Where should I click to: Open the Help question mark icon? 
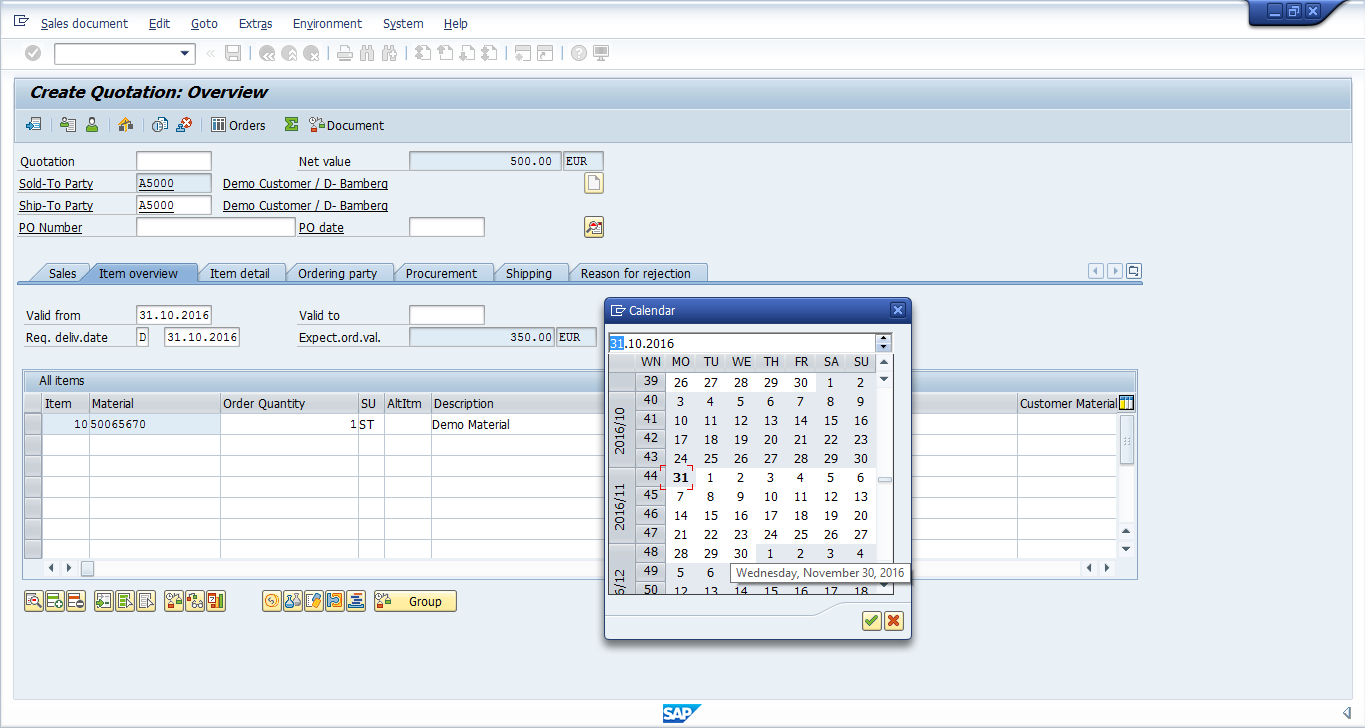(x=579, y=53)
